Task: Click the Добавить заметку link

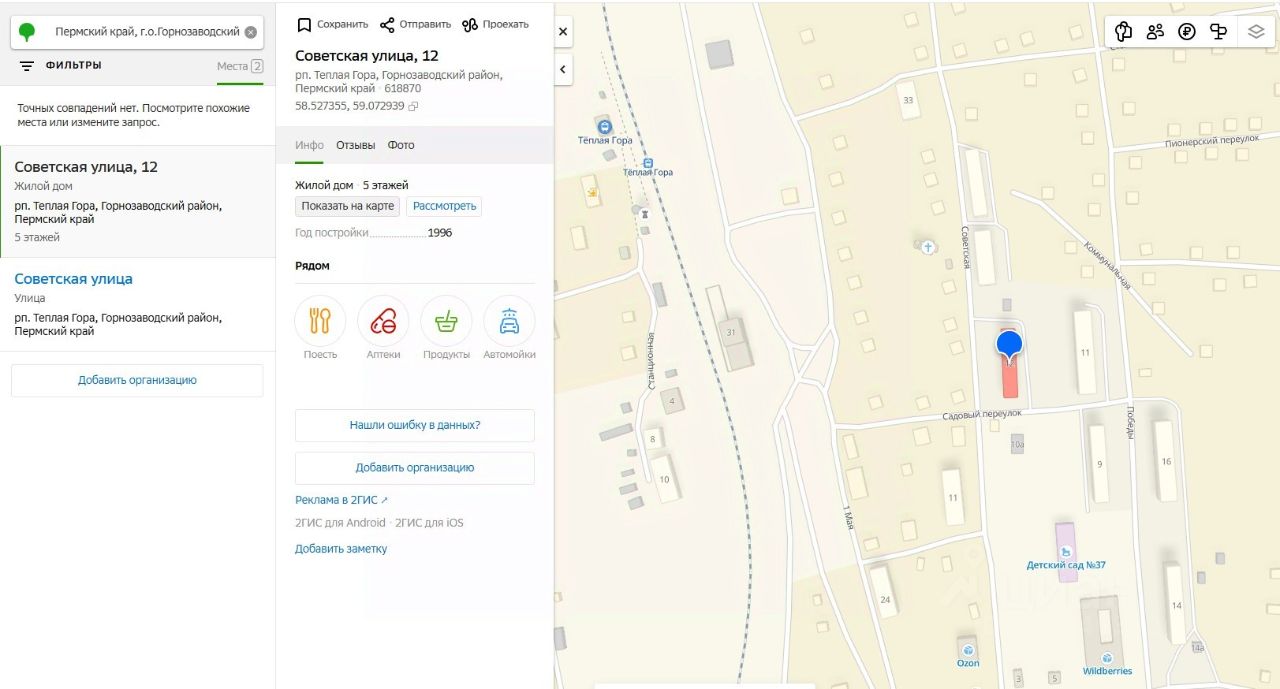Action: pyautogui.click(x=341, y=549)
